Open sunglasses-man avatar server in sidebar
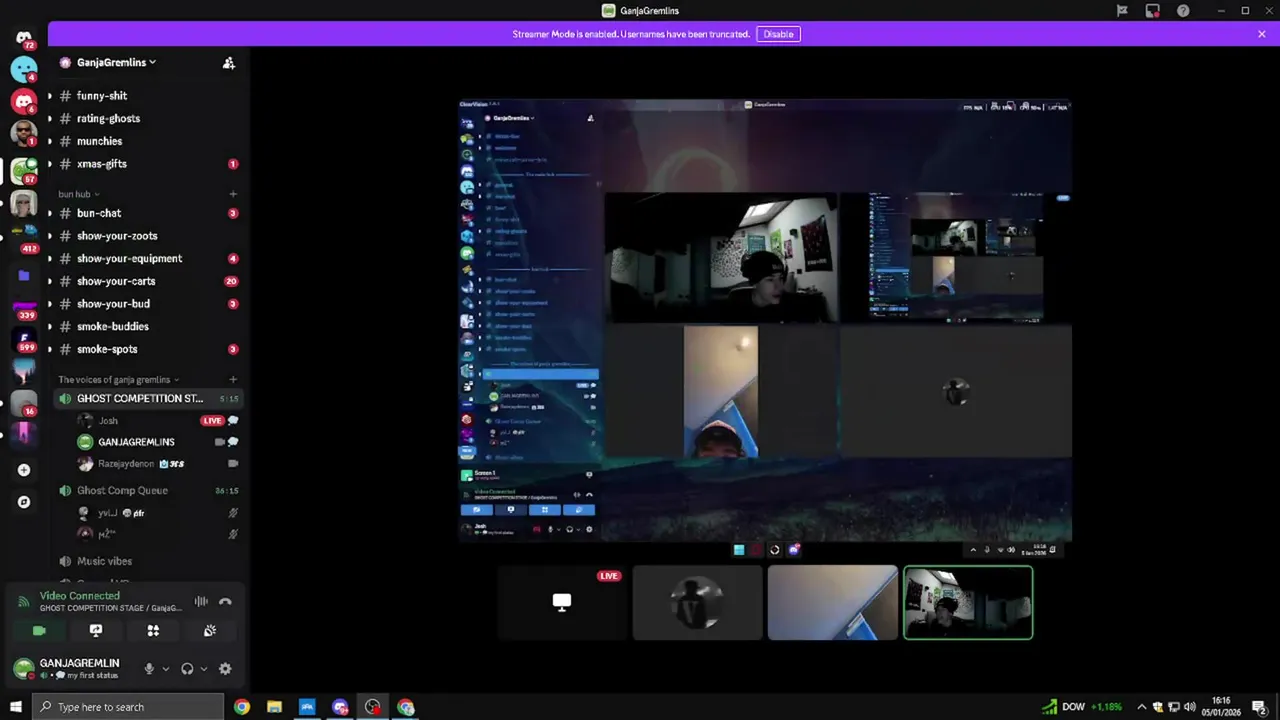The image size is (1280, 720). [24, 132]
